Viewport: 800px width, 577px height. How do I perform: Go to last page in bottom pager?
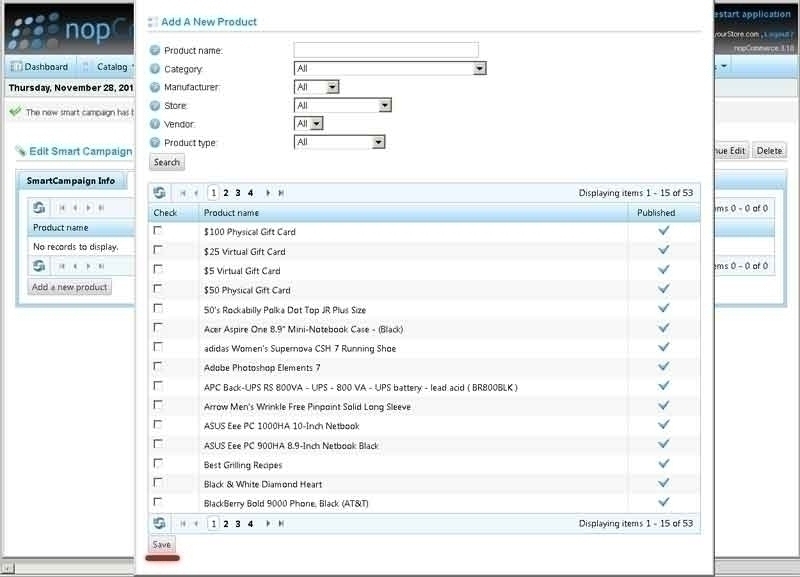tap(281, 524)
